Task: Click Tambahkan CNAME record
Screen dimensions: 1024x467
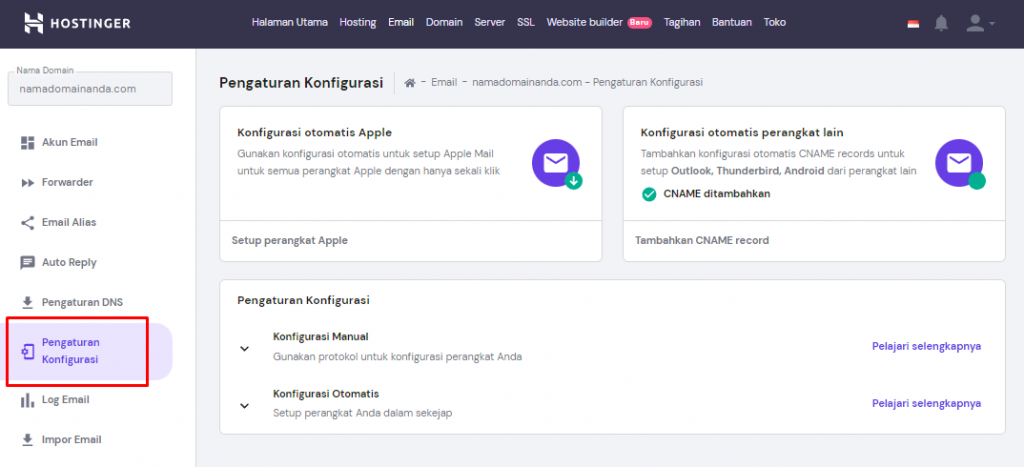Action: [702, 241]
